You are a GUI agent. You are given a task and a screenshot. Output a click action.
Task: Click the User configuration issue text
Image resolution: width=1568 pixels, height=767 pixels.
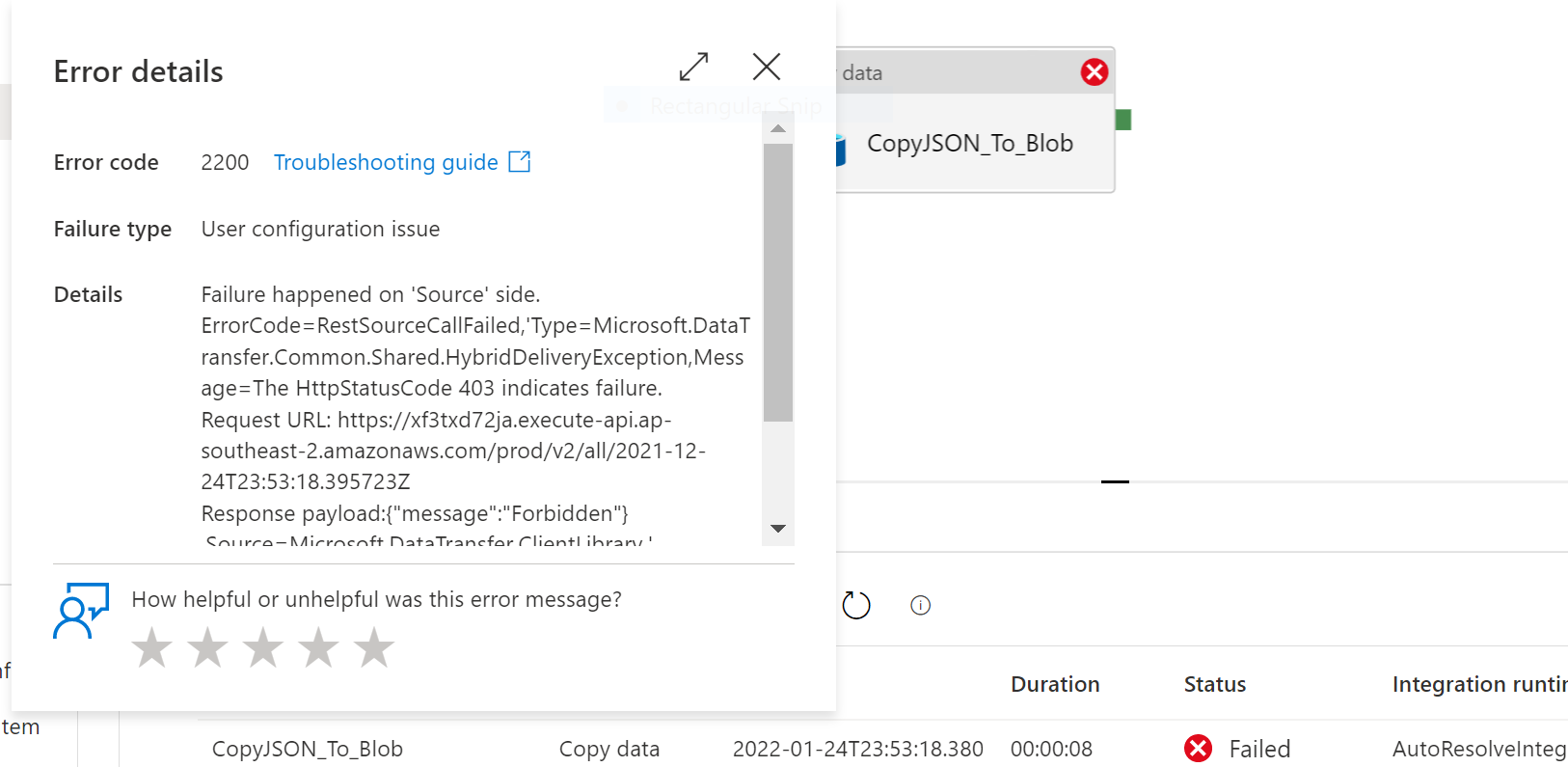[x=320, y=229]
